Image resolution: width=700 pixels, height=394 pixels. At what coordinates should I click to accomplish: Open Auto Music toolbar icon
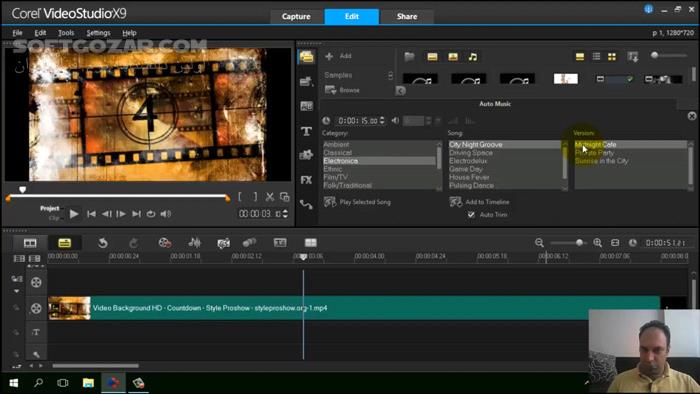223,243
